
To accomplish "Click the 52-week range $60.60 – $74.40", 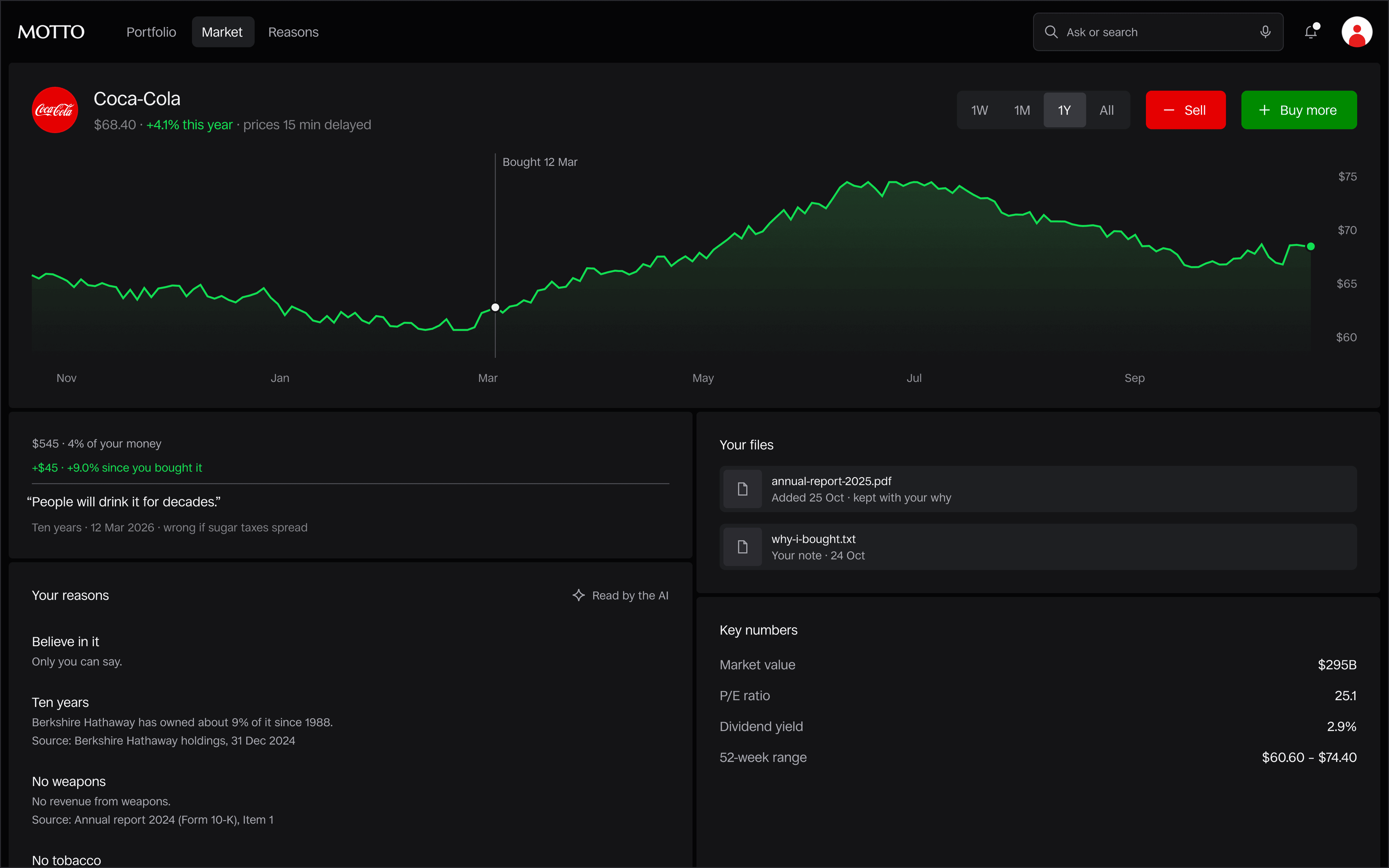I will [1309, 757].
